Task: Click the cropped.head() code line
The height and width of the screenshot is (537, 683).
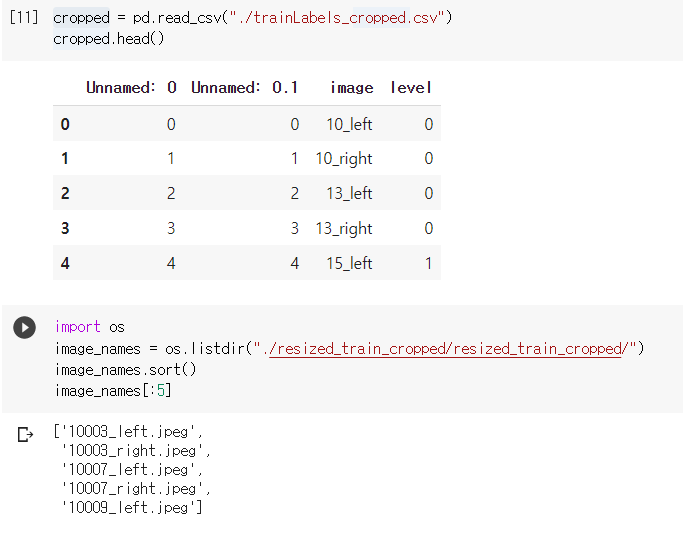Action: tap(108, 39)
